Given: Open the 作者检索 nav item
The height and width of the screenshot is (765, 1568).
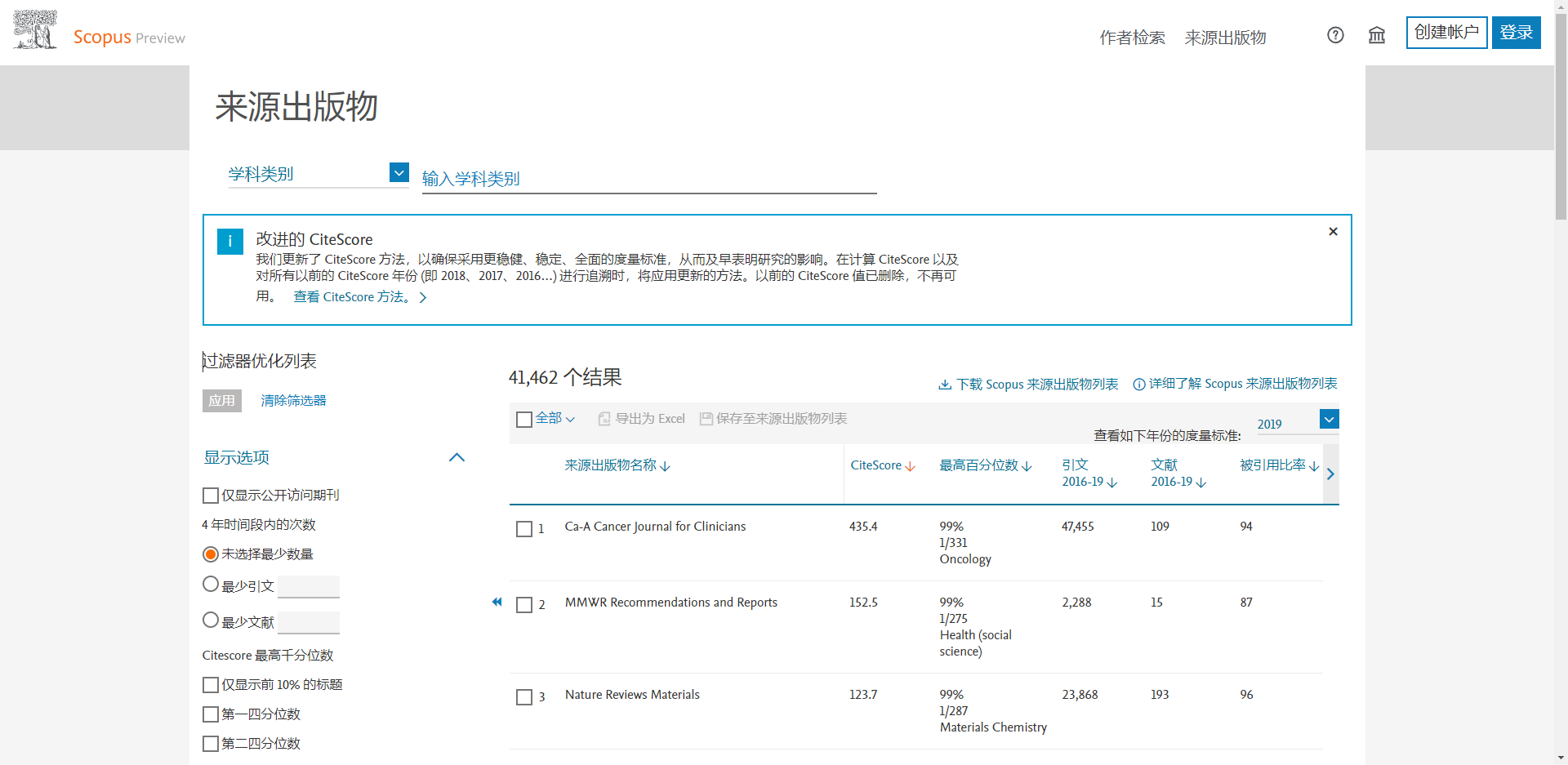Looking at the screenshot, I should (1132, 38).
